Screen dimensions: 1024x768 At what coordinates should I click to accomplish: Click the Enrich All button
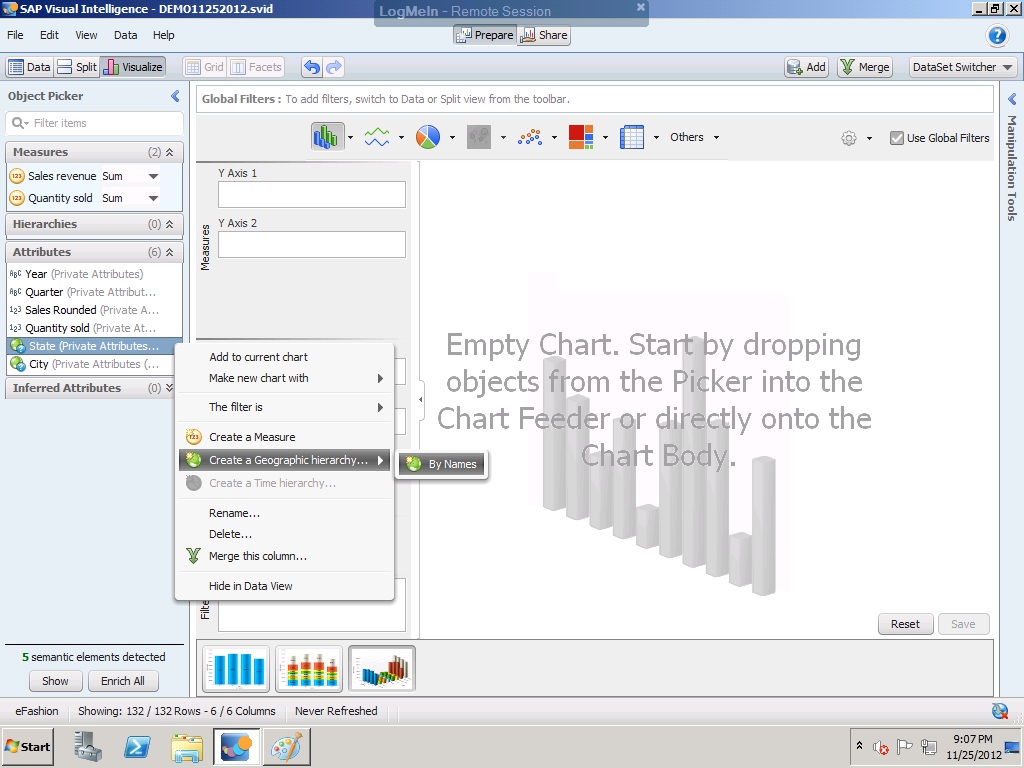(123, 680)
